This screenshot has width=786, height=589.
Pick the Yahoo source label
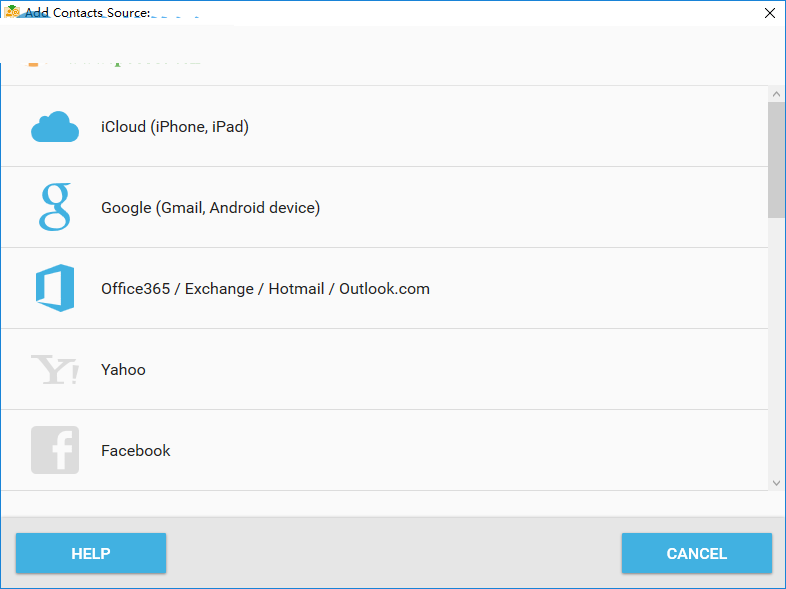(123, 370)
